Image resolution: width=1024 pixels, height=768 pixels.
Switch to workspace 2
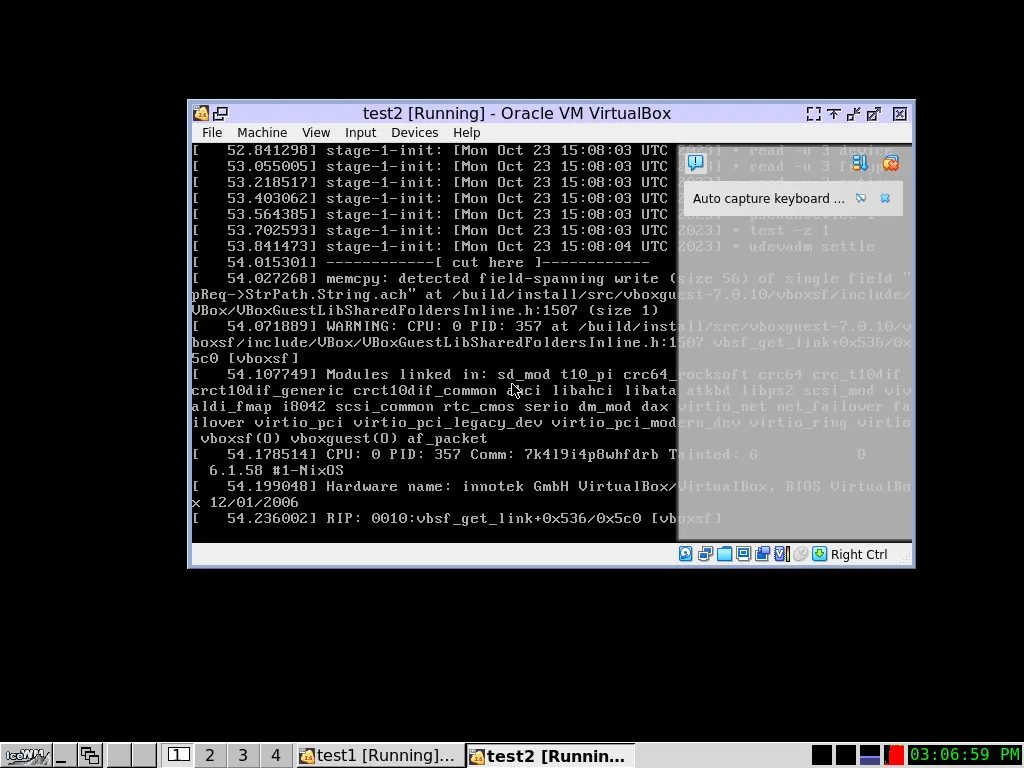click(209, 755)
